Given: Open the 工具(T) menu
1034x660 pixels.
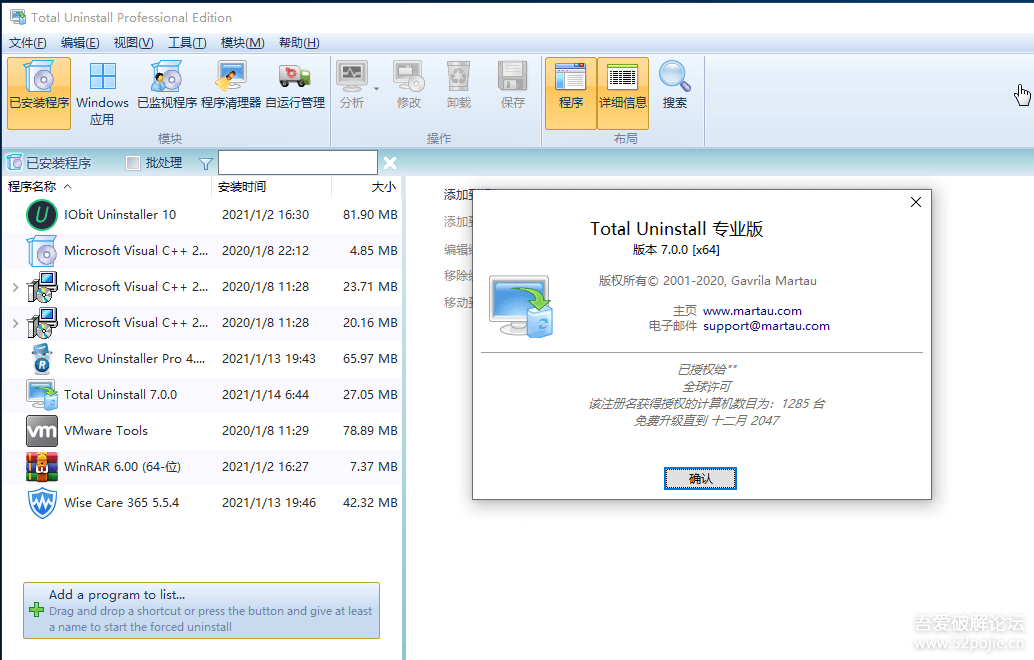Looking at the screenshot, I should click(x=187, y=43).
